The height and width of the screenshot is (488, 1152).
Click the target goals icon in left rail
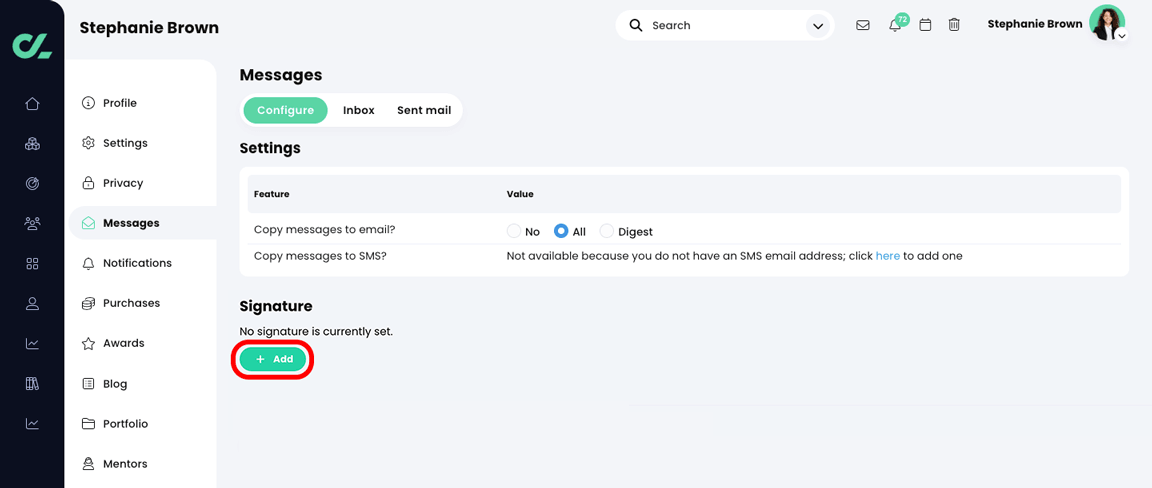32,184
